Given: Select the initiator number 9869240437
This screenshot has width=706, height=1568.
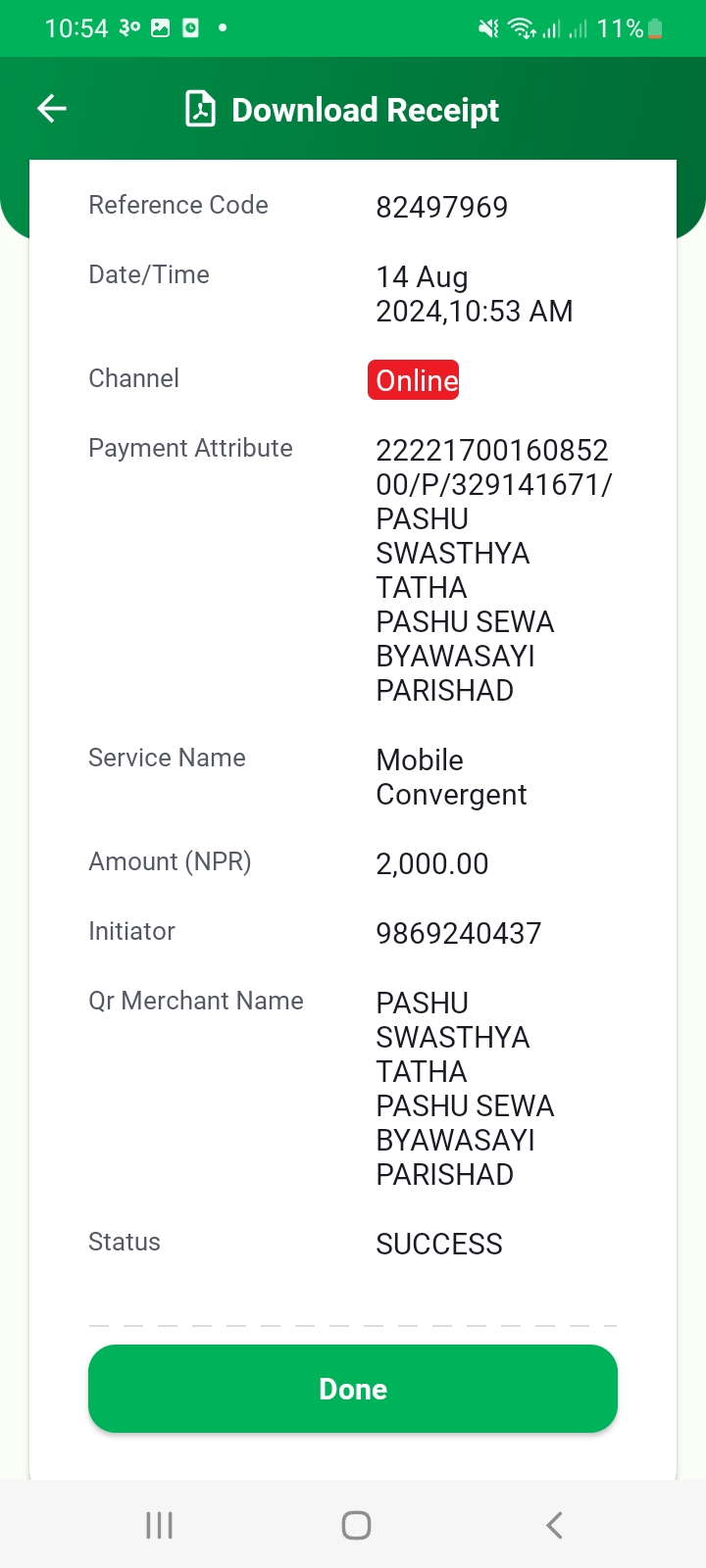Looking at the screenshot, I should click(459, 933).
